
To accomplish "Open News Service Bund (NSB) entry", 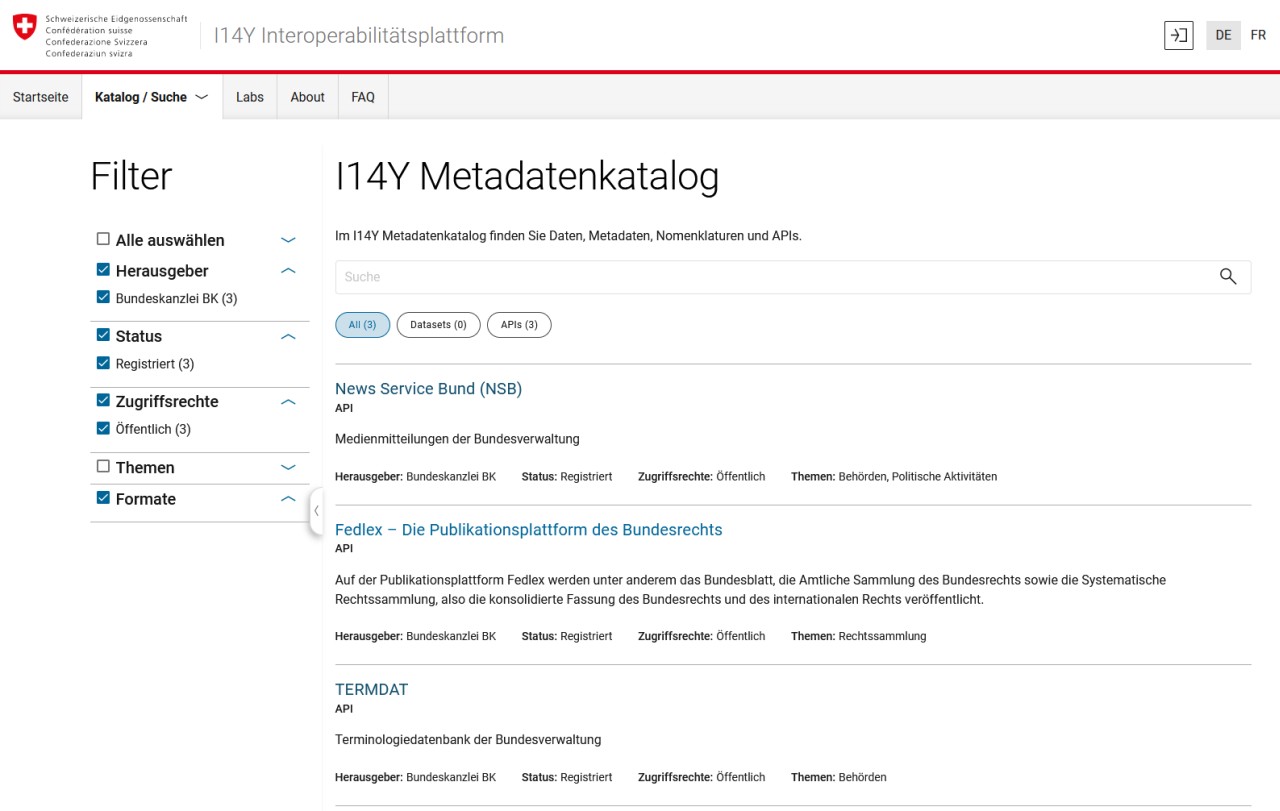I will [x=428, y=389].
